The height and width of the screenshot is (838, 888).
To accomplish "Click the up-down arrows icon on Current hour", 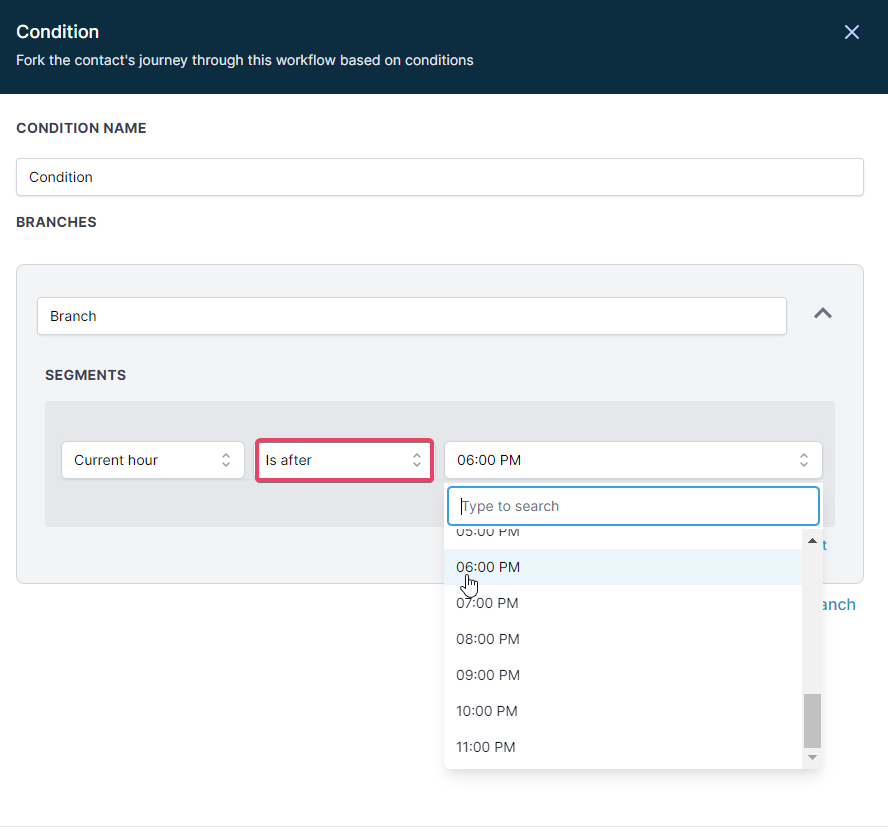I will click(226, 460).
